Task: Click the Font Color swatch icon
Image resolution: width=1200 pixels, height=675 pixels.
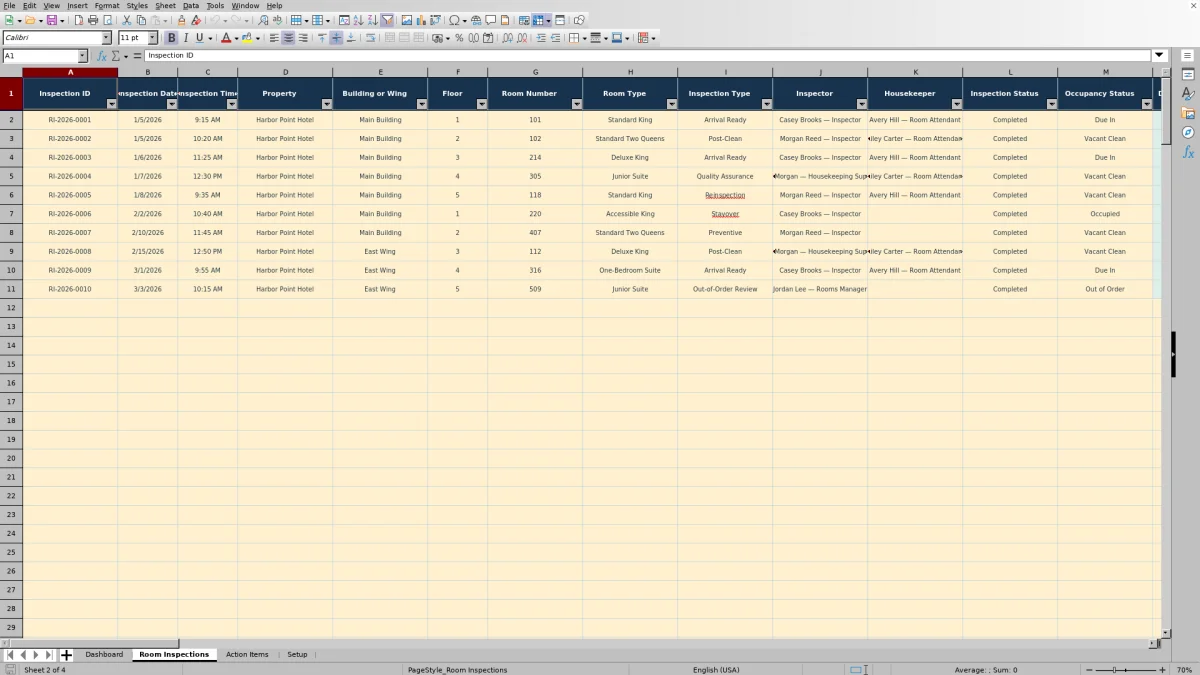Action: (226, 38)
